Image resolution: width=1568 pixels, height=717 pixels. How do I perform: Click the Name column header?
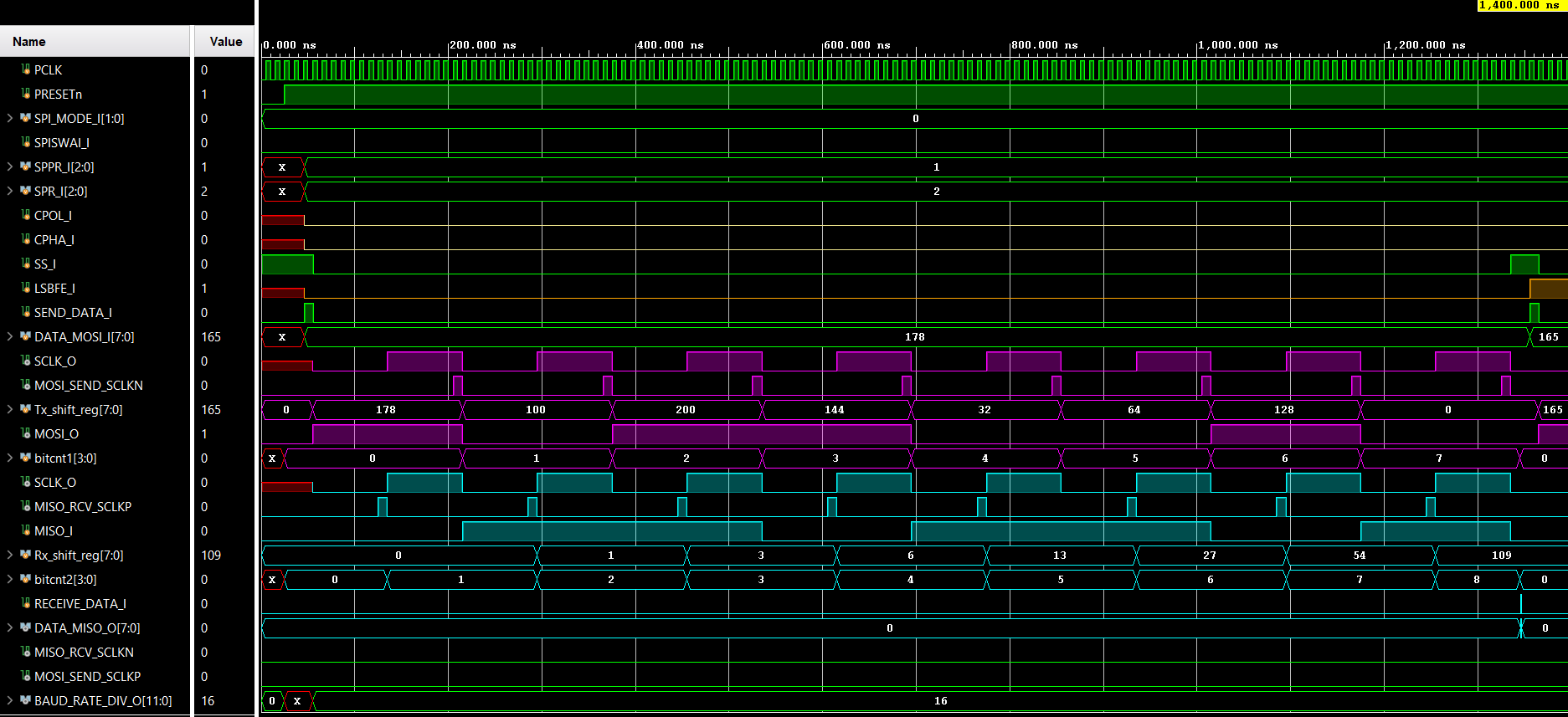95,42
